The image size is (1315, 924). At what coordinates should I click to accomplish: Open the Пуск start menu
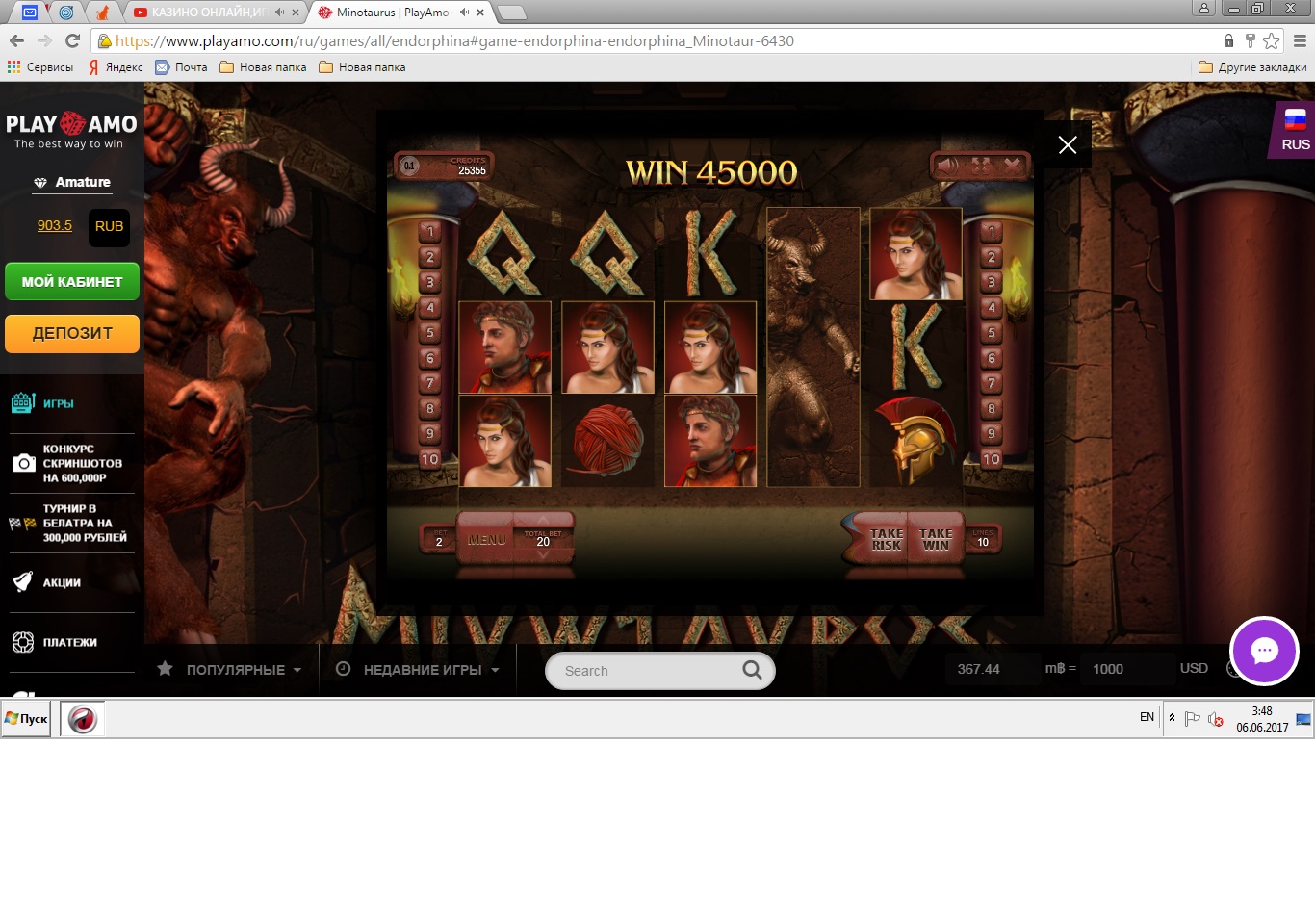coord(26,719)
